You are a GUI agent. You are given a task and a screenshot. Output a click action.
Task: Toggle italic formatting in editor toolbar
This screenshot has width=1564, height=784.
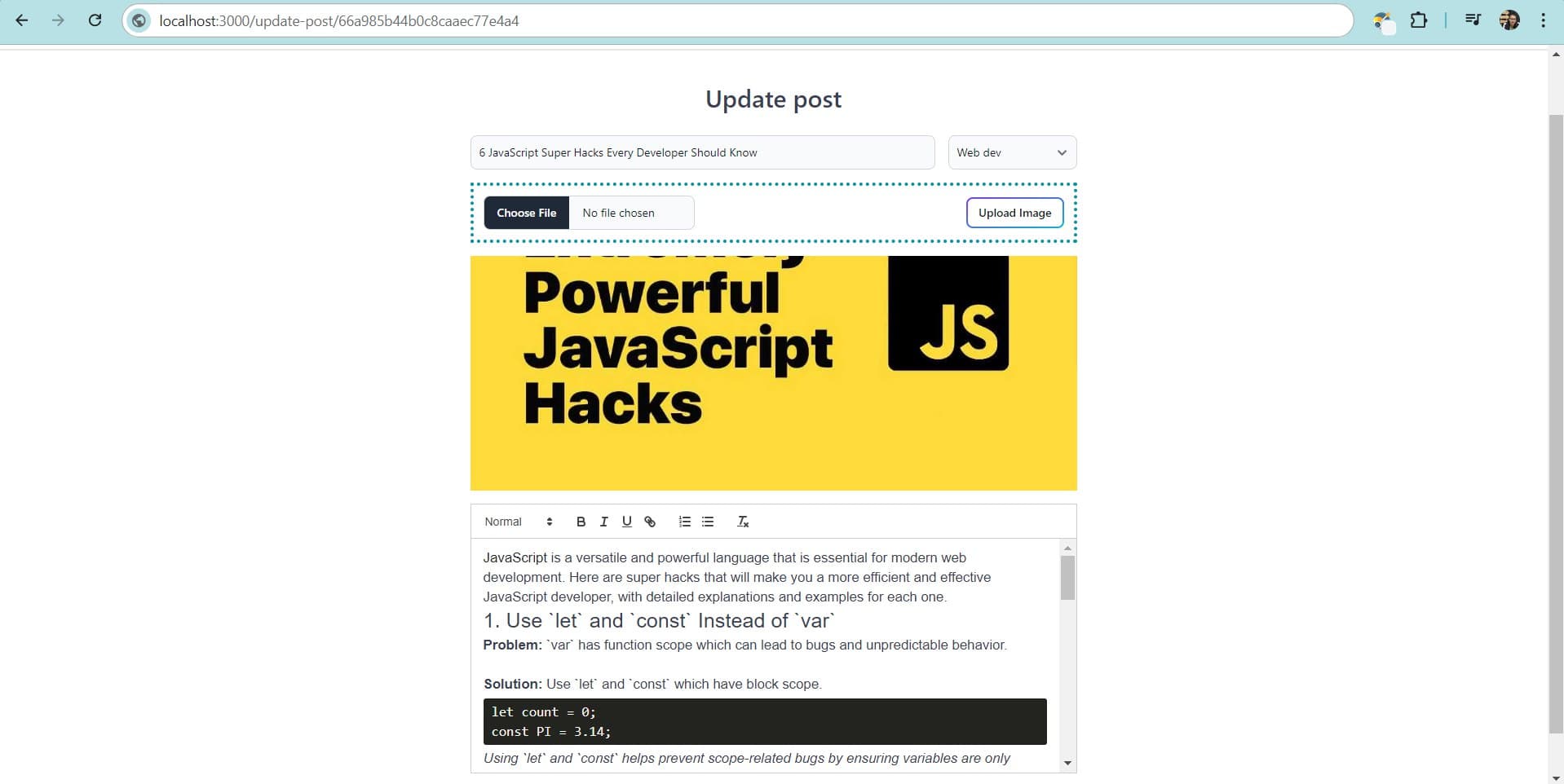coord(603,522)
